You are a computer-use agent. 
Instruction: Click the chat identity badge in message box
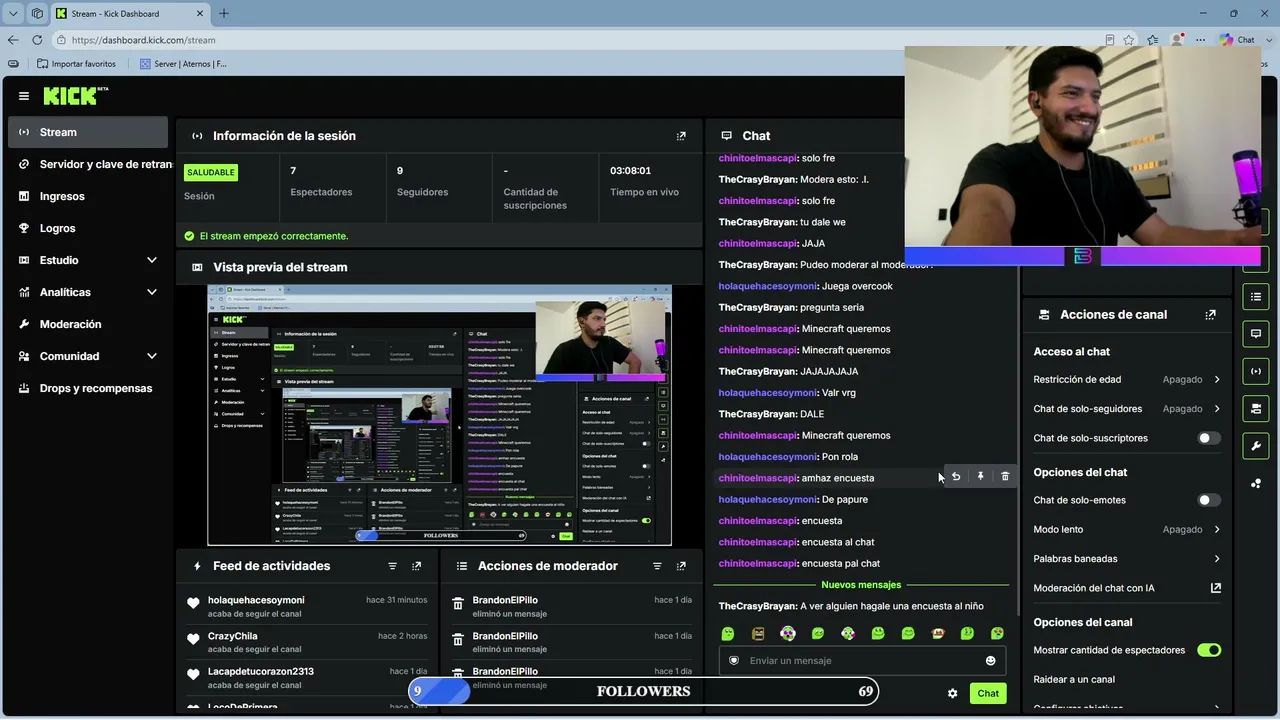734,660
